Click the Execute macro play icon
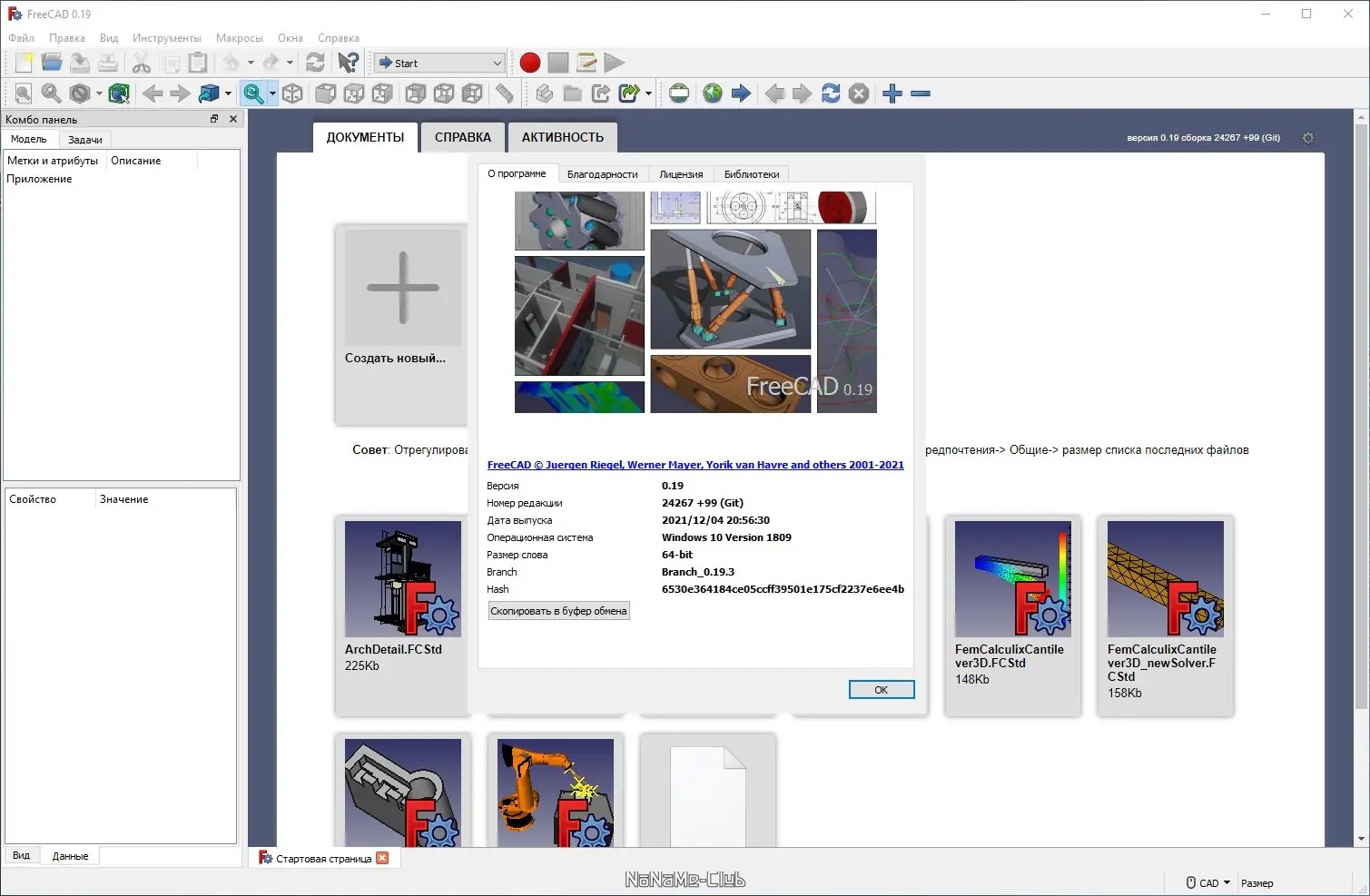 615,63
